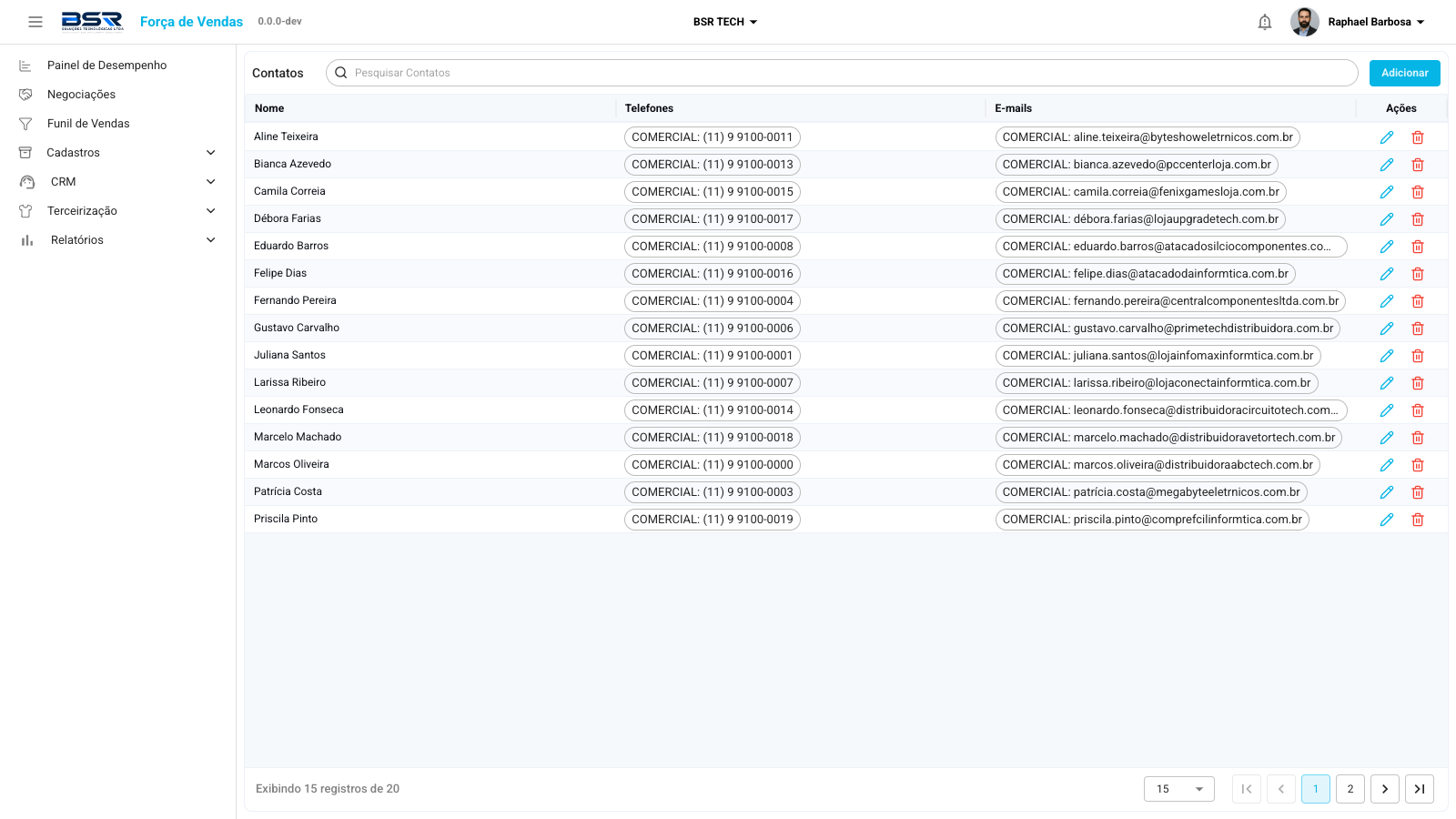Go to page 2
1456x819 pixels.
click(x=1350, y=789)
